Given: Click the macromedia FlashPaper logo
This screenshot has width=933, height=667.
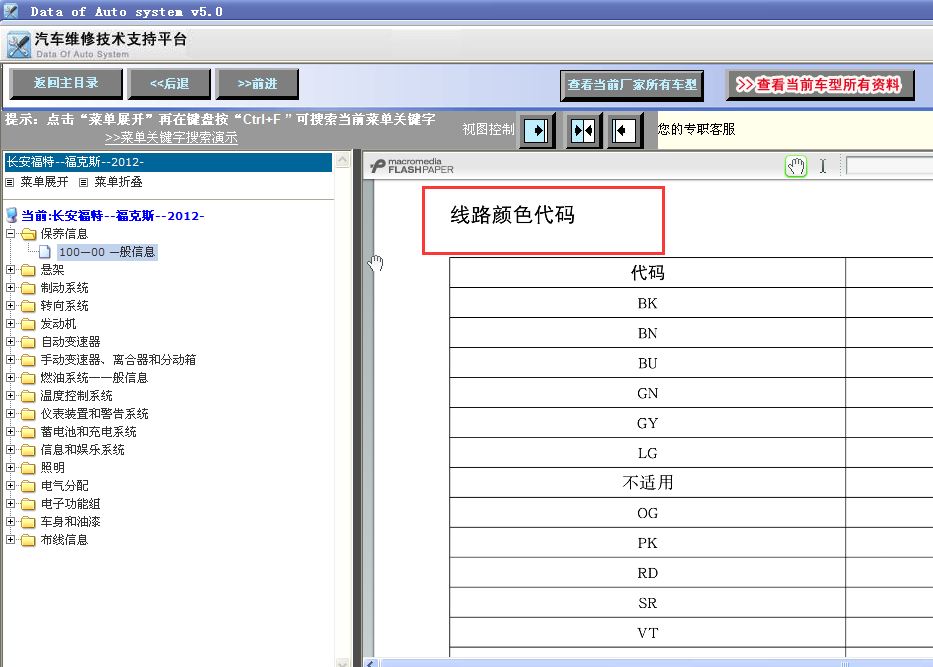Looking at the screenshot, I should coord(411,166).
